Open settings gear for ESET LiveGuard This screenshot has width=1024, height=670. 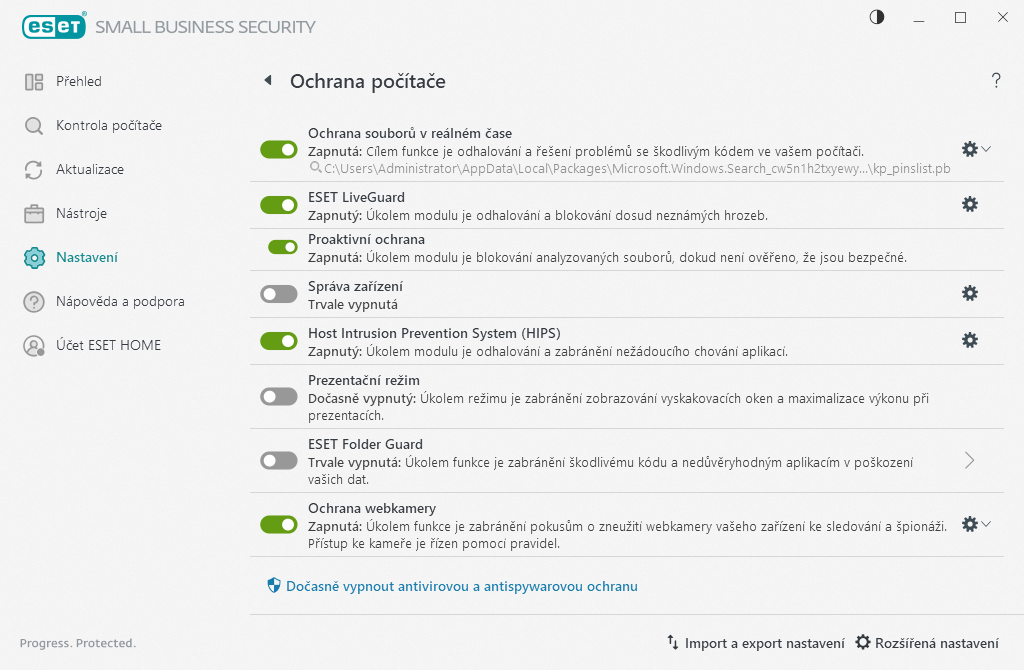pos(969,204)
